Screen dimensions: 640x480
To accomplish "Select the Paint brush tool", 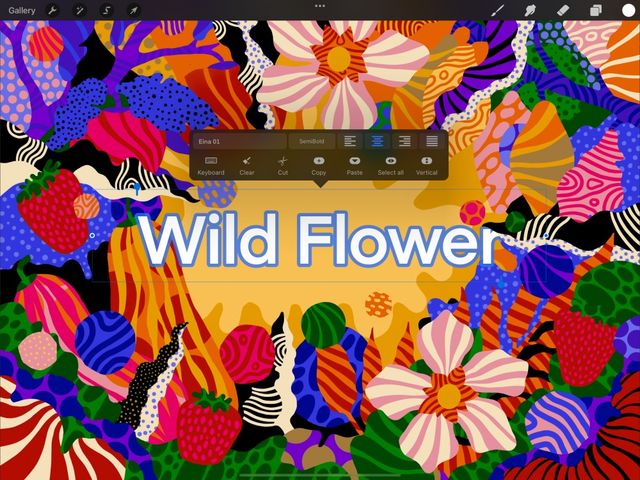I will pyautogui.click(x=497, y=10).
